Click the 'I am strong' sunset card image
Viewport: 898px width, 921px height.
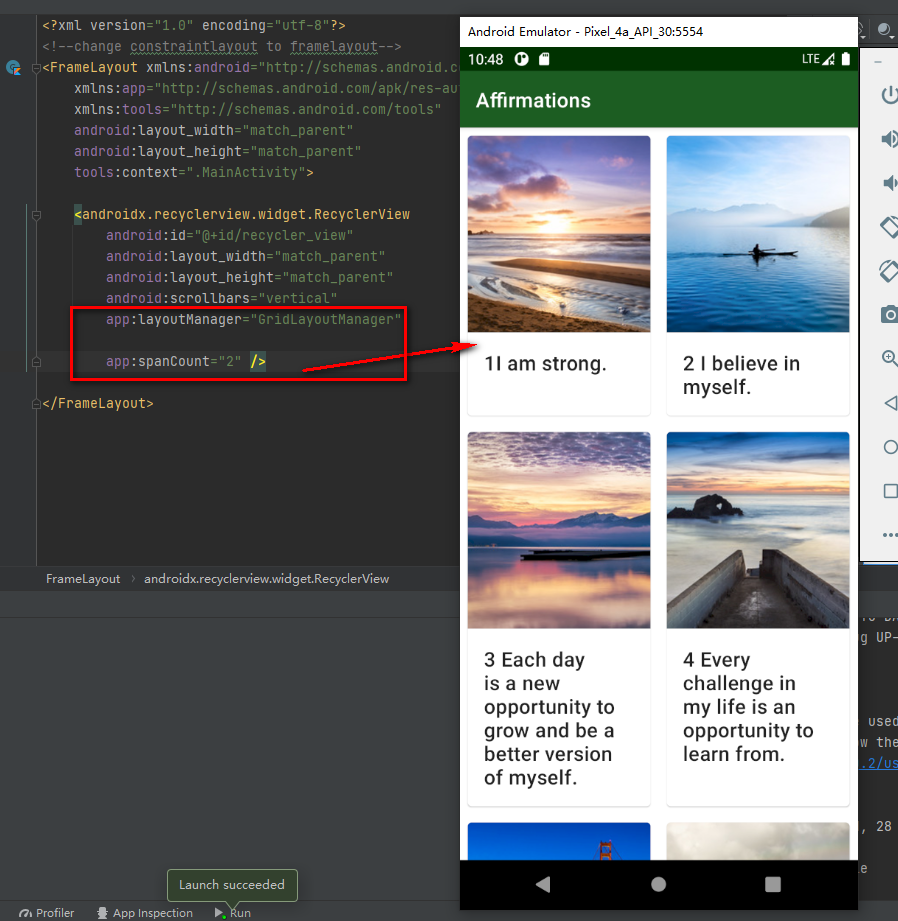click(558, 233)
